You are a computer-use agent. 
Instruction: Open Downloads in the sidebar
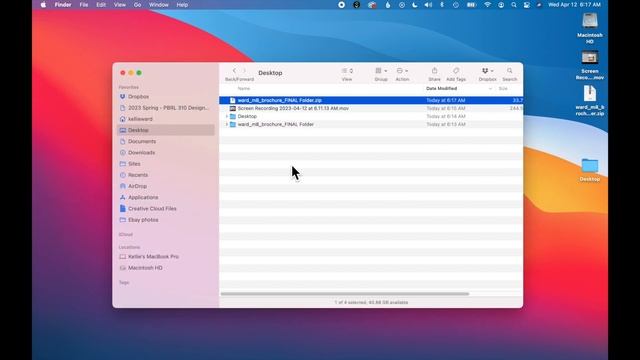(166, 152)
